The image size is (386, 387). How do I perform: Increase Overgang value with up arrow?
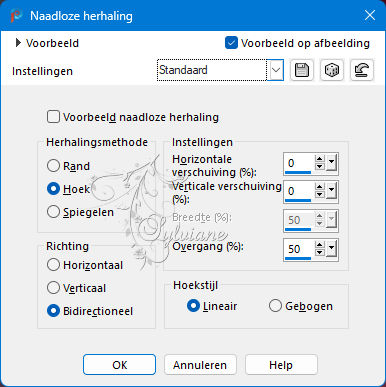320,245
